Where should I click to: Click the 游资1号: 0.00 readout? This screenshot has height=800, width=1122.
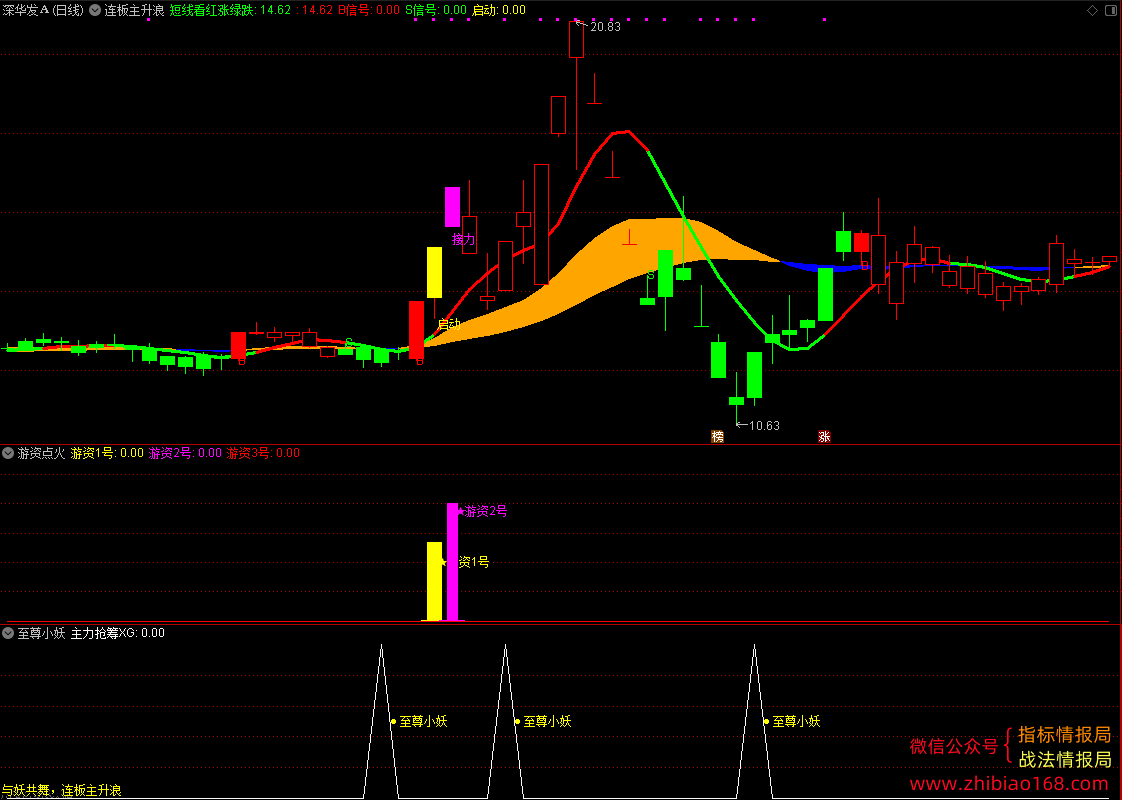[x=107, y=453]
